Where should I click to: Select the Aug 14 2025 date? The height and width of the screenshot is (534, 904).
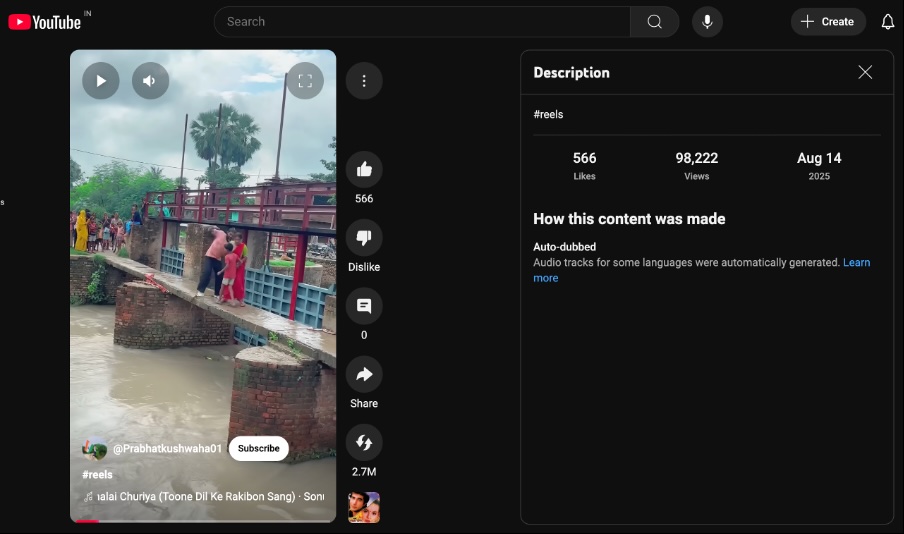coord(819,166)
